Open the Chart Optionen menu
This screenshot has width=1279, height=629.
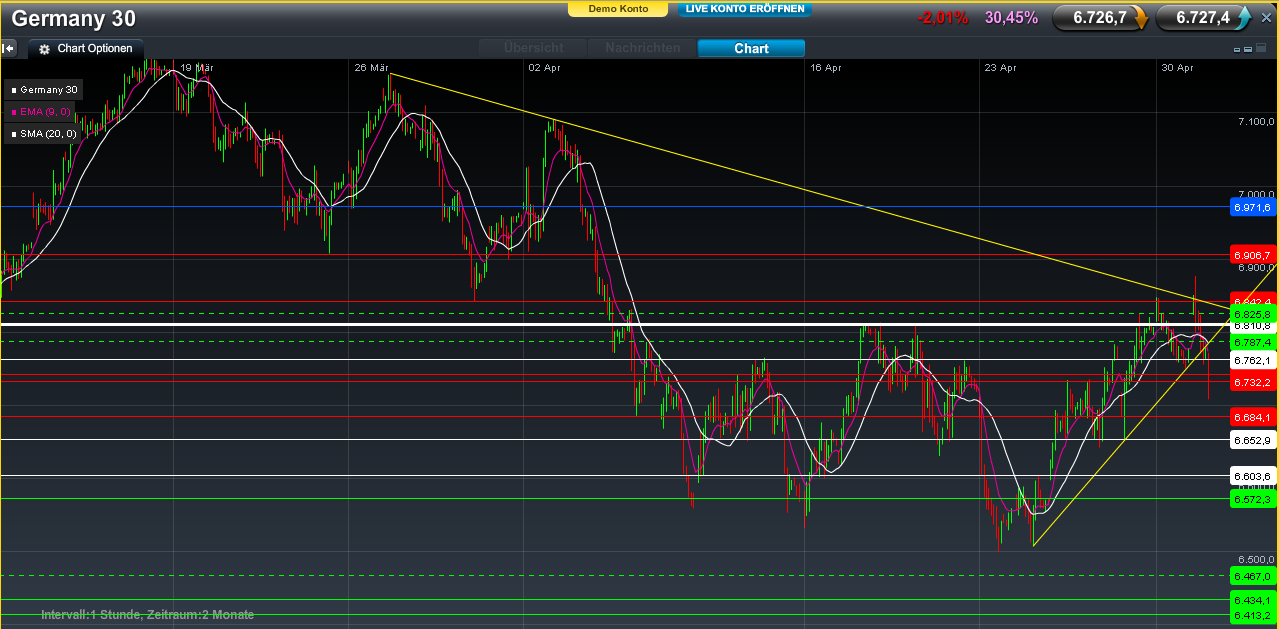pyautogui.click(x=94, y=48)
